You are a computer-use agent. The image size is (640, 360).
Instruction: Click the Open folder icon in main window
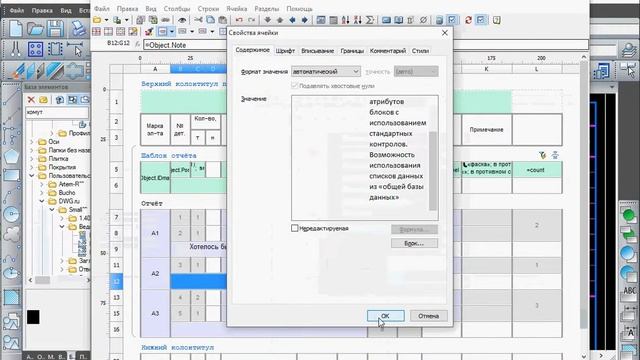[x=36, y=29]
